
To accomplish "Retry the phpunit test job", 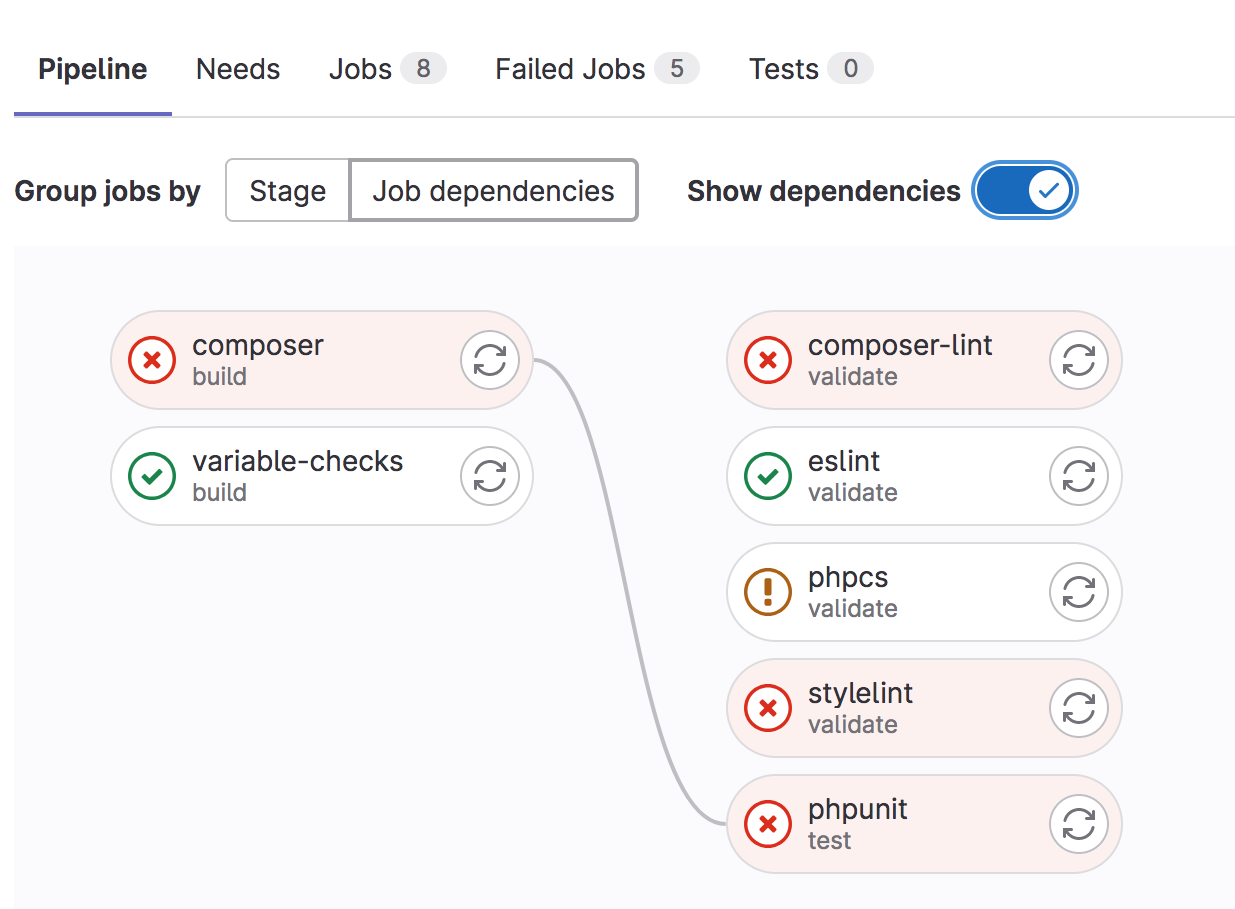I will (x=1079, y=824).
